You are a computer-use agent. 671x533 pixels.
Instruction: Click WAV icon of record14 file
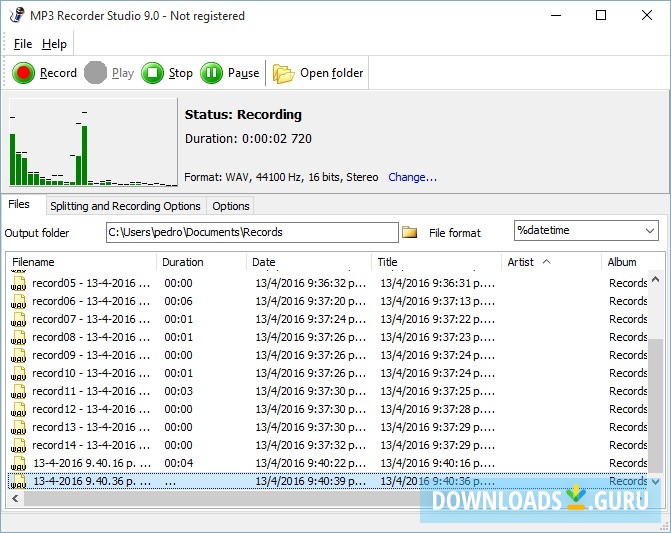pyautogui.click(x=18, y=445)
